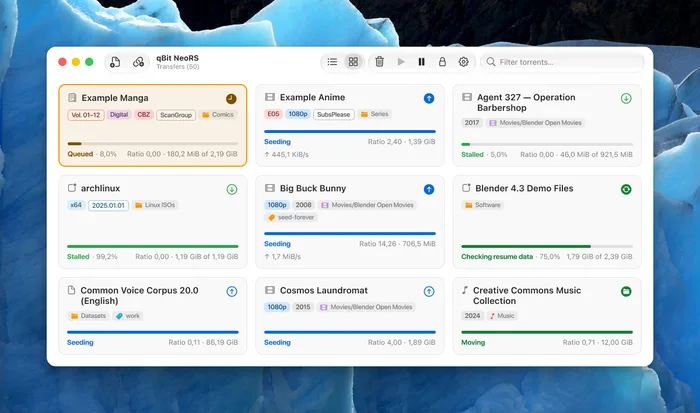Click the 2008 tag on Big Buck Bunny
Image resolution: width=700 pixels, height=413 pixels.
[304, 205]
